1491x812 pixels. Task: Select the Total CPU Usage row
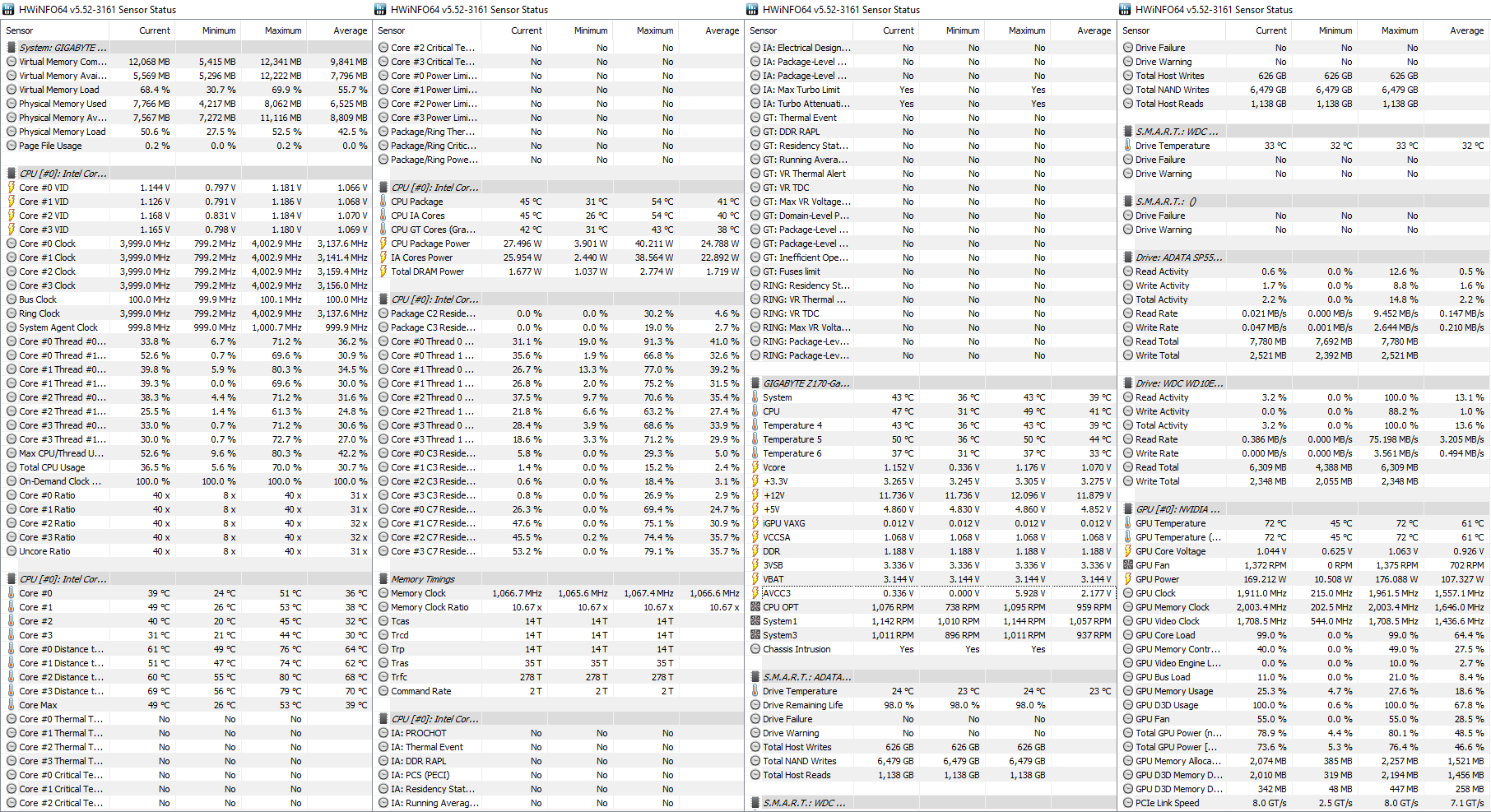click(x=186, y=467)
